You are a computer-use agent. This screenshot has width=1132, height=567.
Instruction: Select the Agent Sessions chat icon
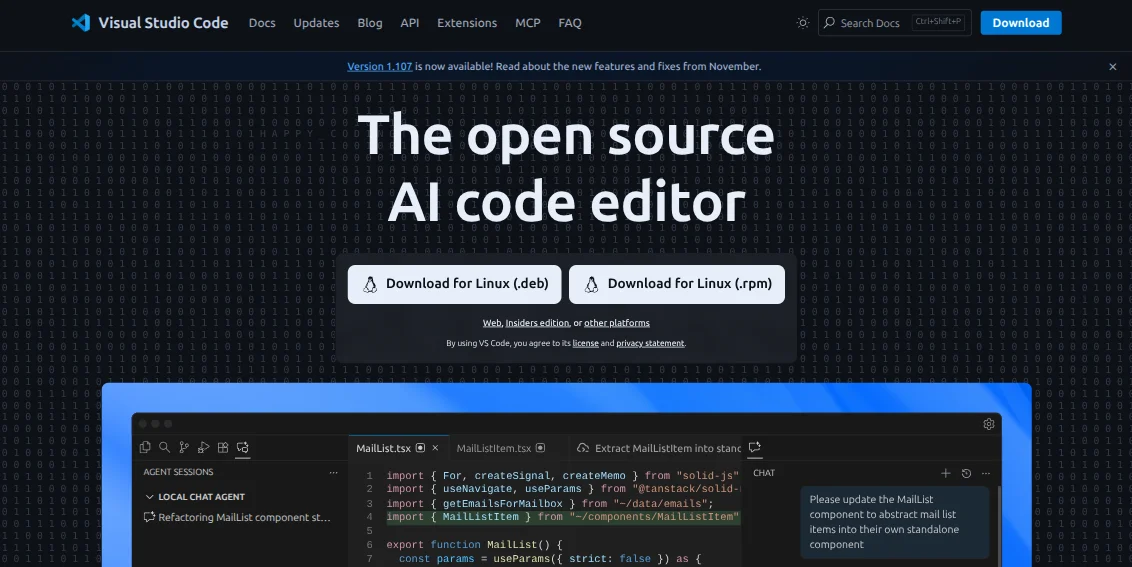[243, 447]
